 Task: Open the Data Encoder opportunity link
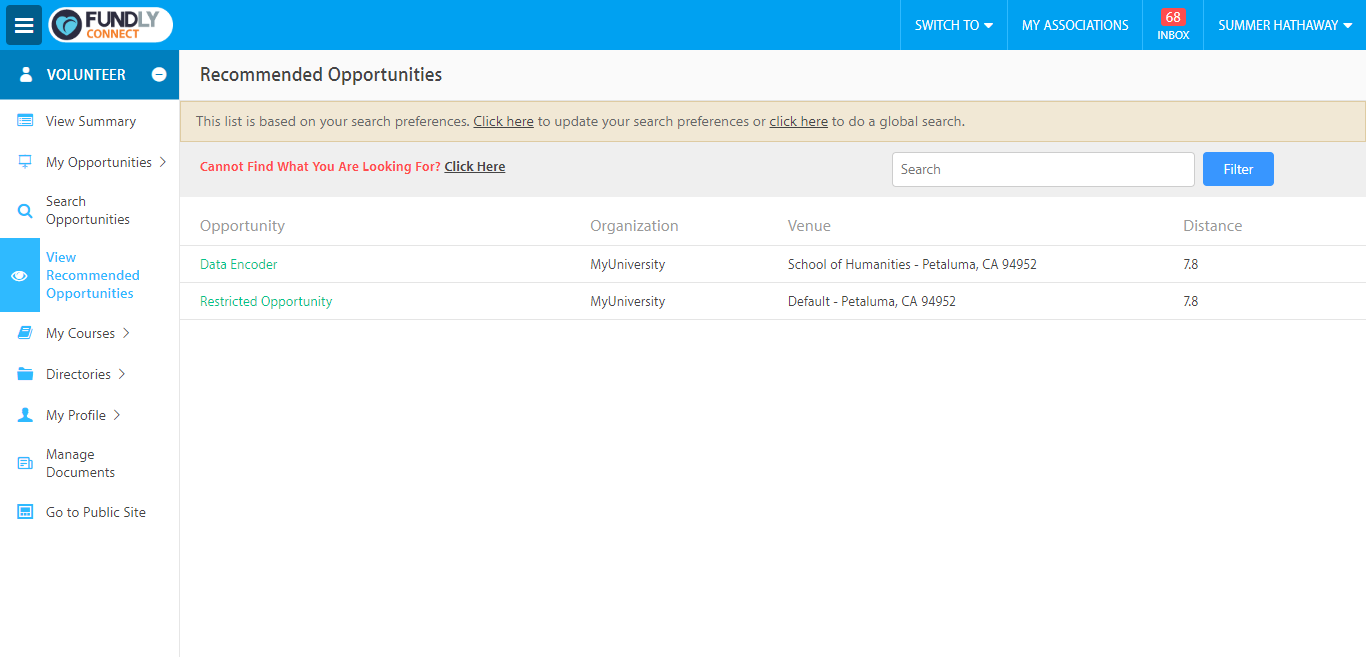(239, 265)
